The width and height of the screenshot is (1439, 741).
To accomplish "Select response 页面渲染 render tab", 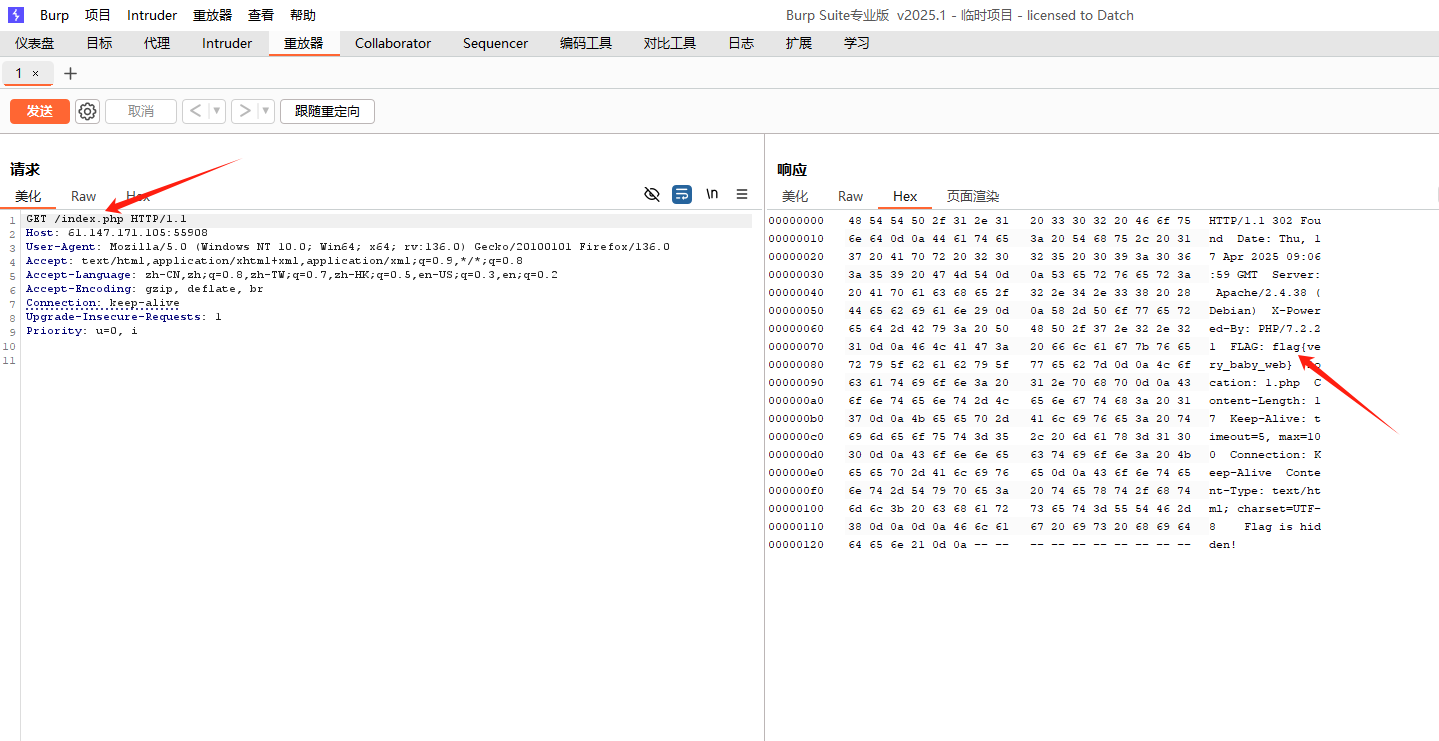I will (973, 196).
